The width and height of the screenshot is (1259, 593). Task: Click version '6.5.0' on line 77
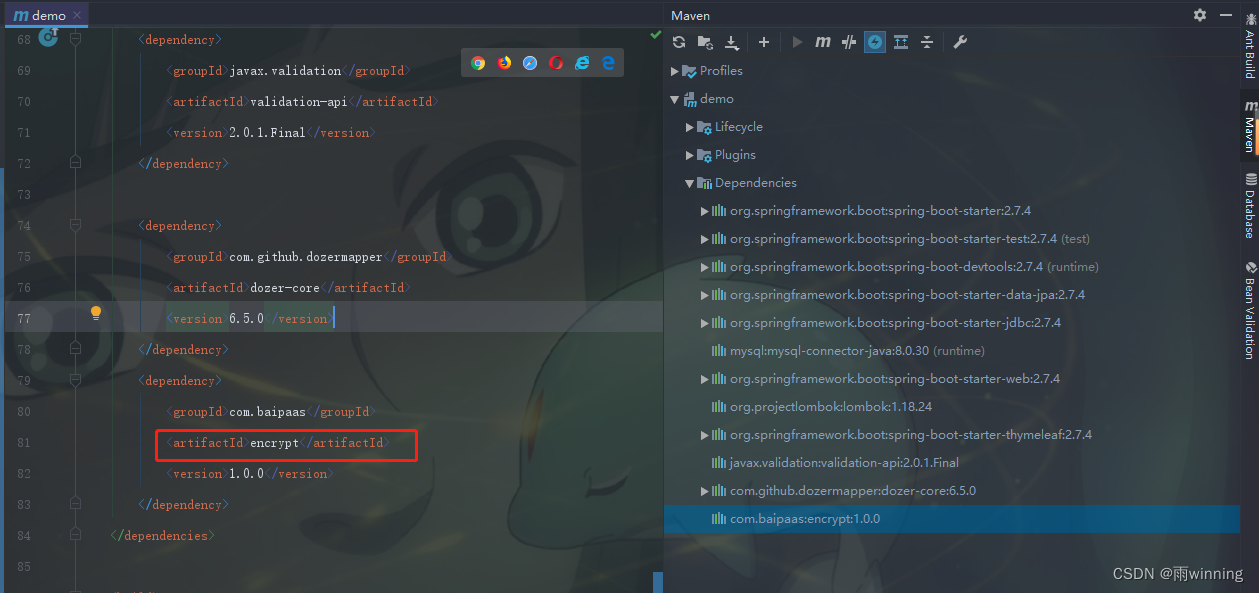pos(246,319)
